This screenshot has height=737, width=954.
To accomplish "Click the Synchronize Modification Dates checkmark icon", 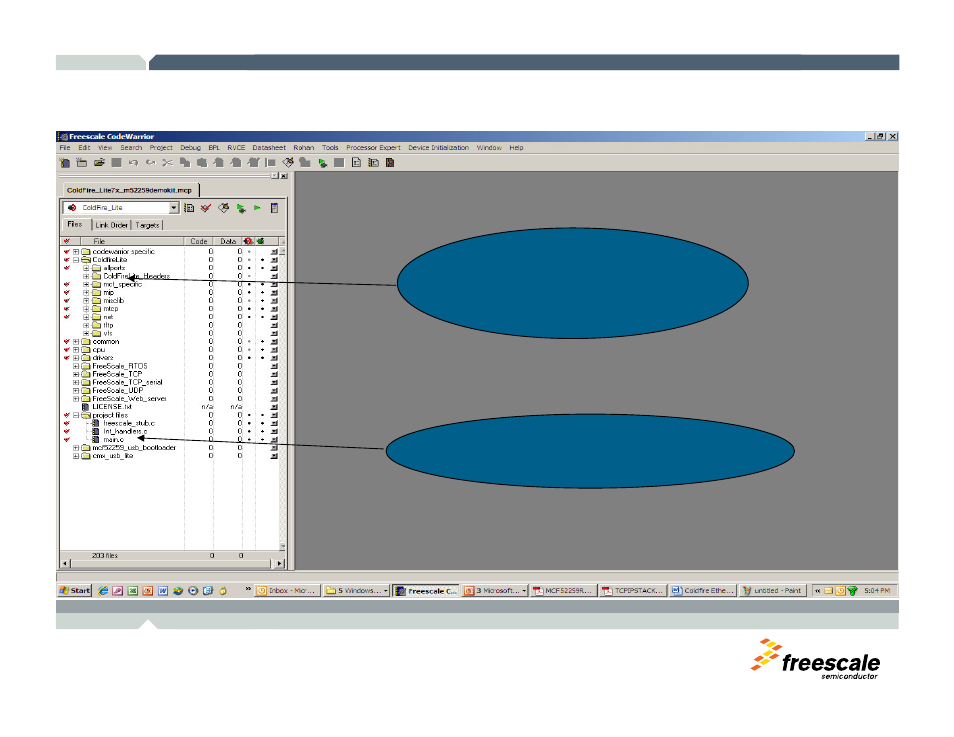I will (206, 208).
